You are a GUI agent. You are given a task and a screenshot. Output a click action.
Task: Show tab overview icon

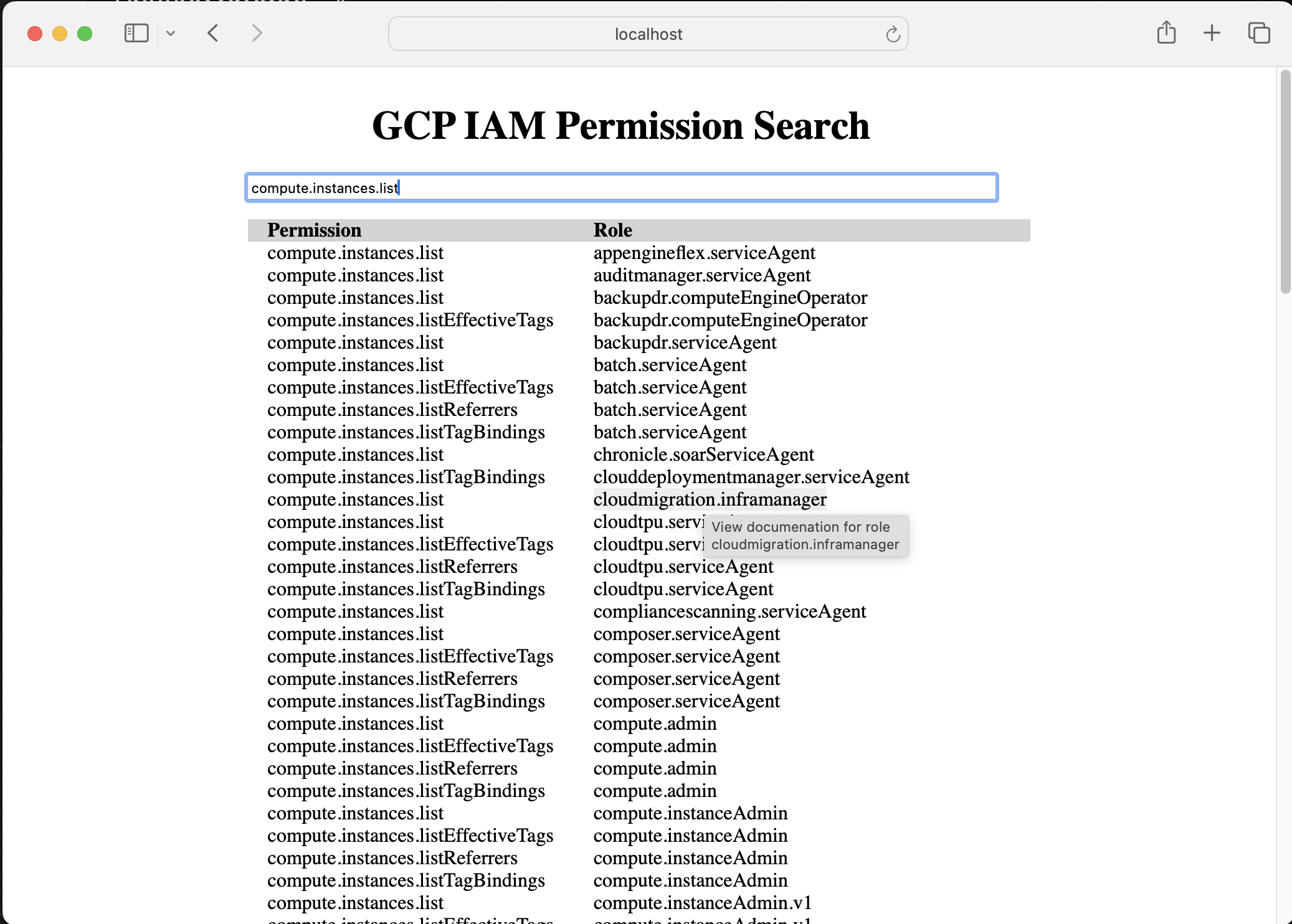(x=1258, y=33)
